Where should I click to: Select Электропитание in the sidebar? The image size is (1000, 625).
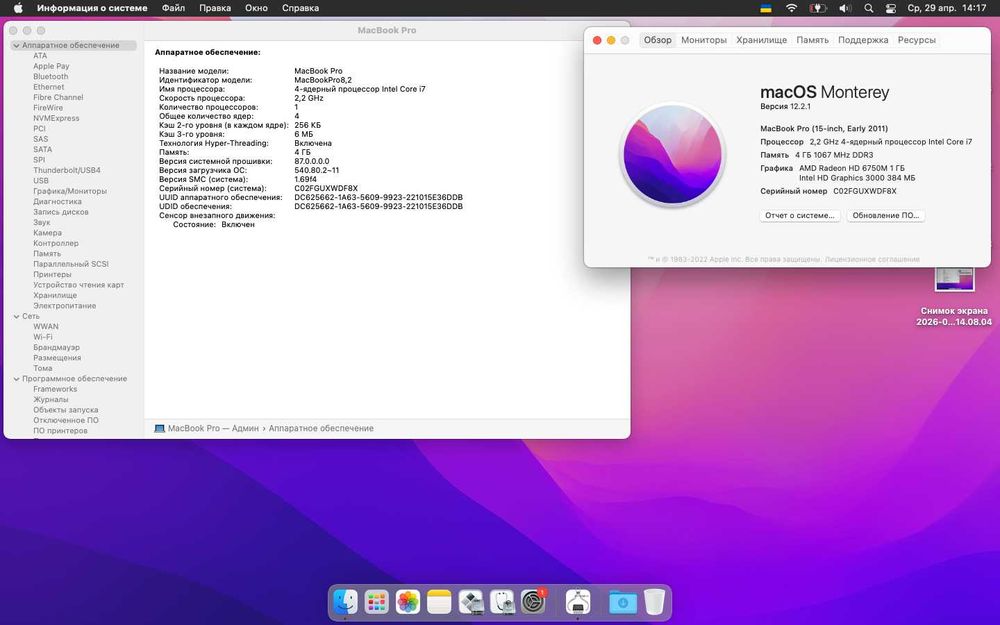pos(64,305)
